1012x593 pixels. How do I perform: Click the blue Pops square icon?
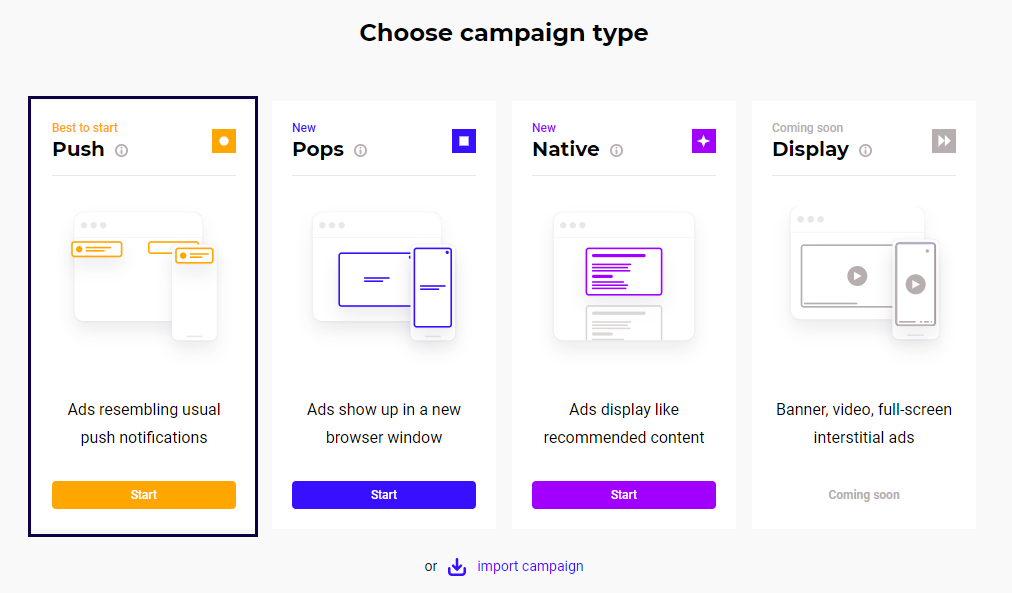(x=463, y=141)
